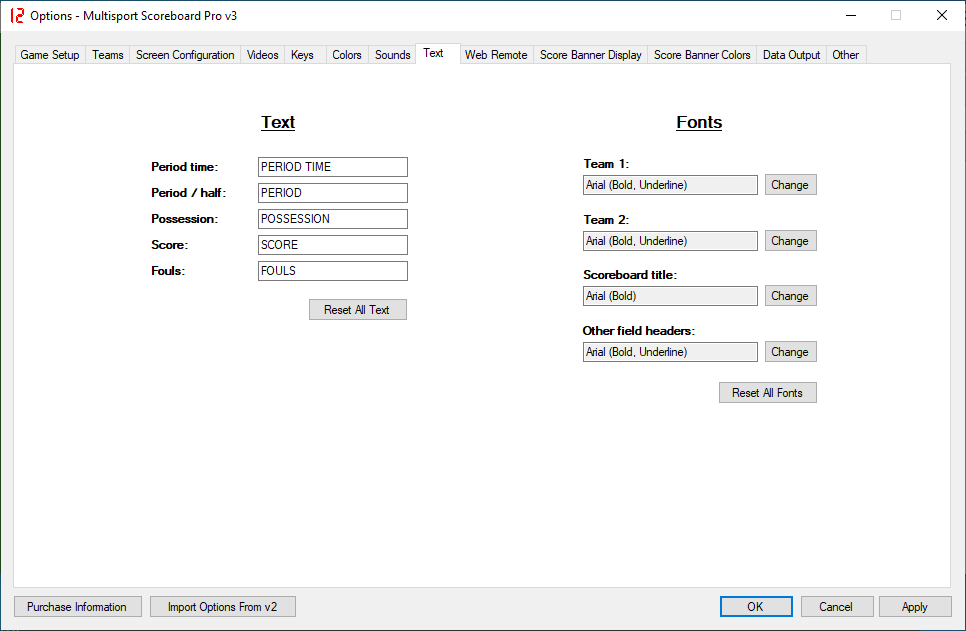966x631 pixels.
Task: Switch to Score Banner Display tab
Action: pos(590,55)
